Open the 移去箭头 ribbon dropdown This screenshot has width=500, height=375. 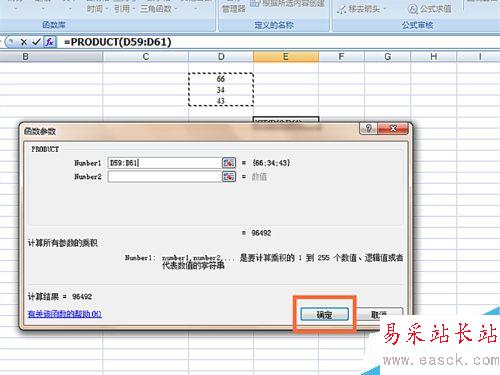pyautogui.click(x=362, y=9)
